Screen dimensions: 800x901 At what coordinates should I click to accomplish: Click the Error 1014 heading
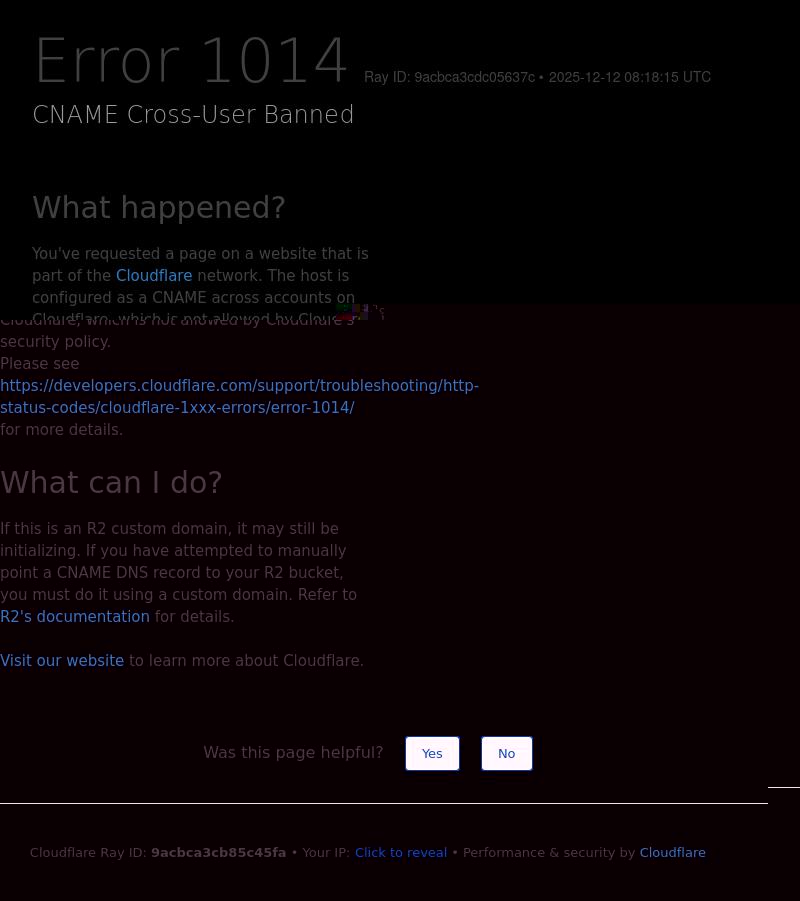coord(191,62)
